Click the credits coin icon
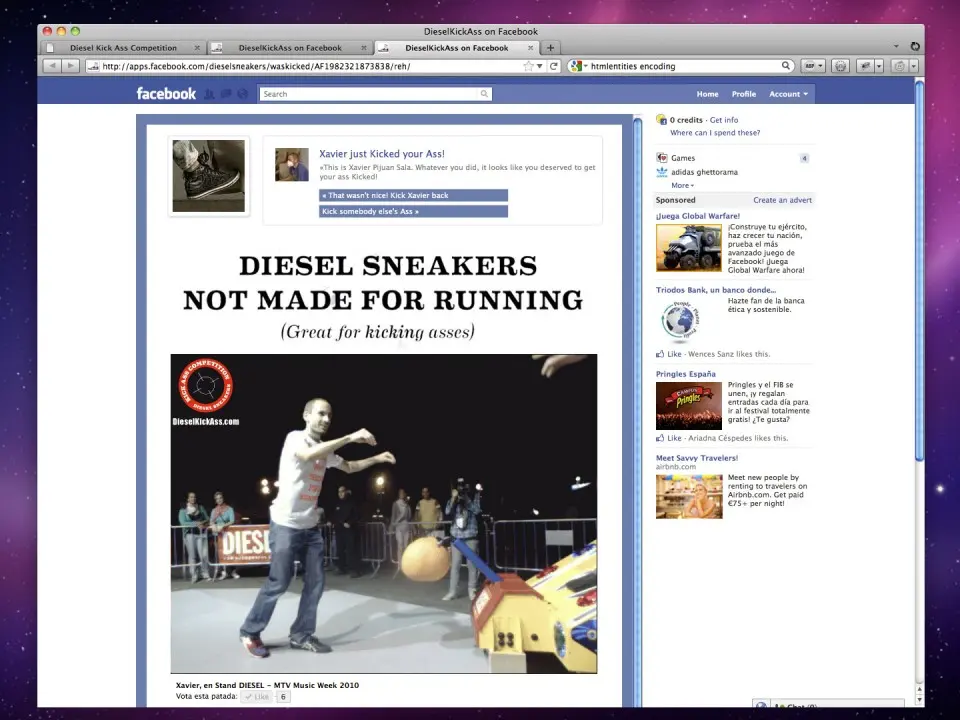The image size is (960, 720). [661, 120]
